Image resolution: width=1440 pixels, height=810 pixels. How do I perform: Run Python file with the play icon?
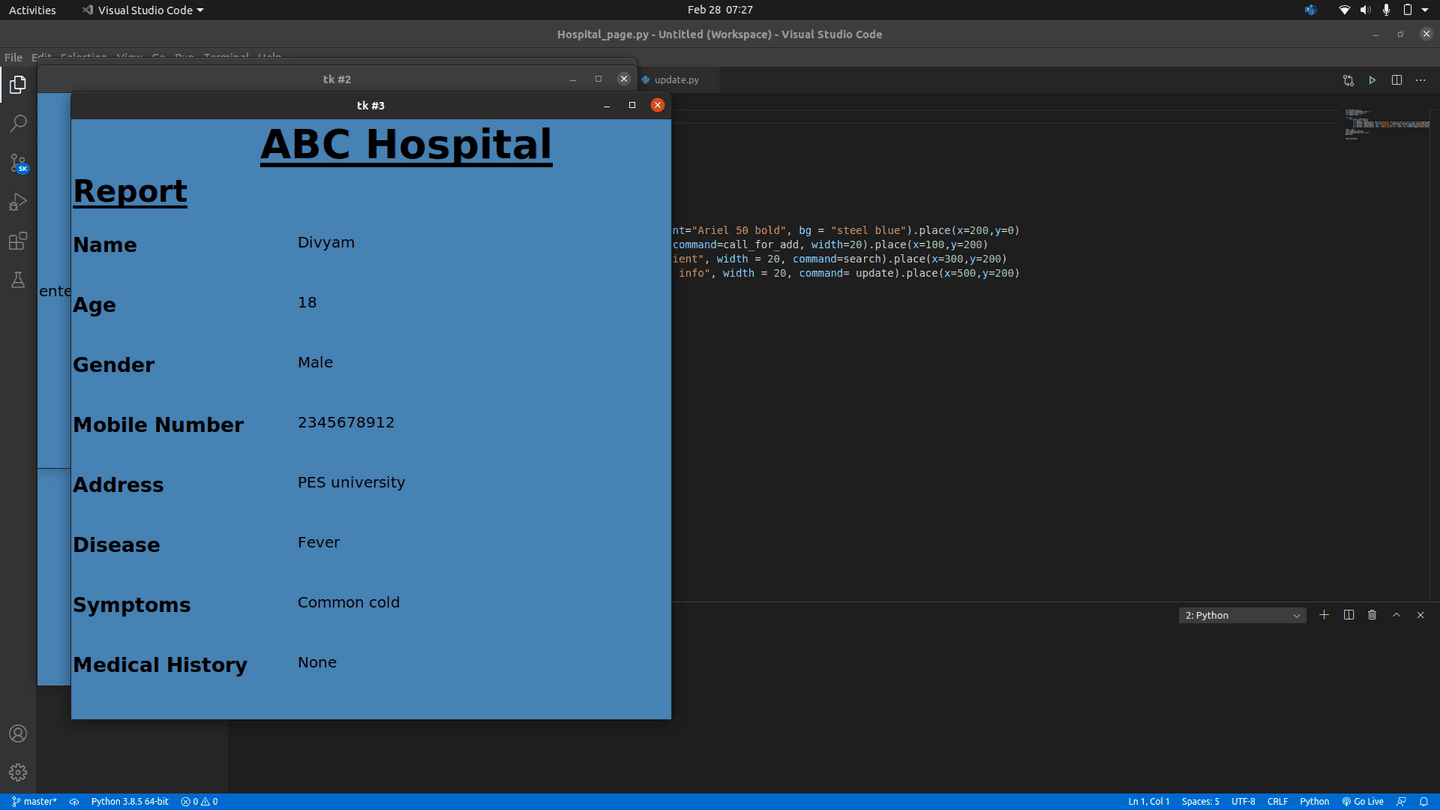click(1372, 80)
